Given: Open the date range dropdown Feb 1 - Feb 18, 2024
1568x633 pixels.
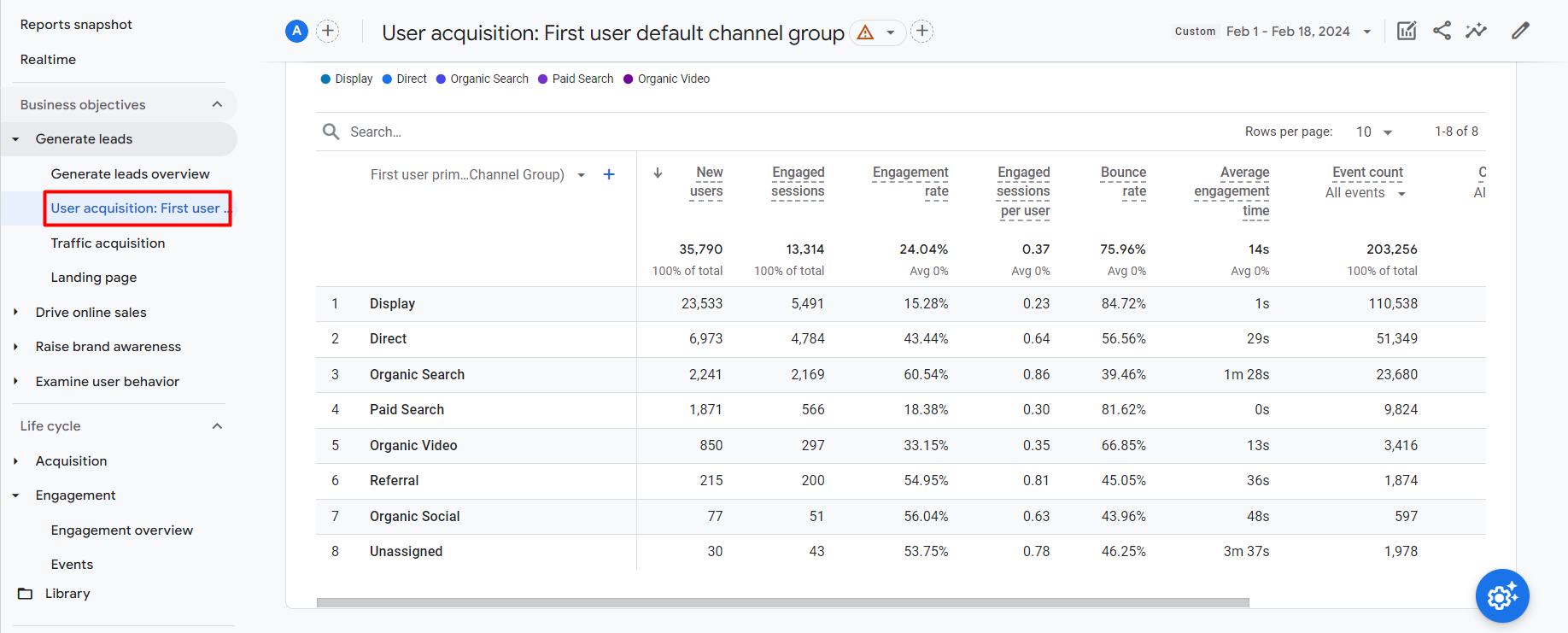Looking at the screenshot, I should (x=1298, y=32).
